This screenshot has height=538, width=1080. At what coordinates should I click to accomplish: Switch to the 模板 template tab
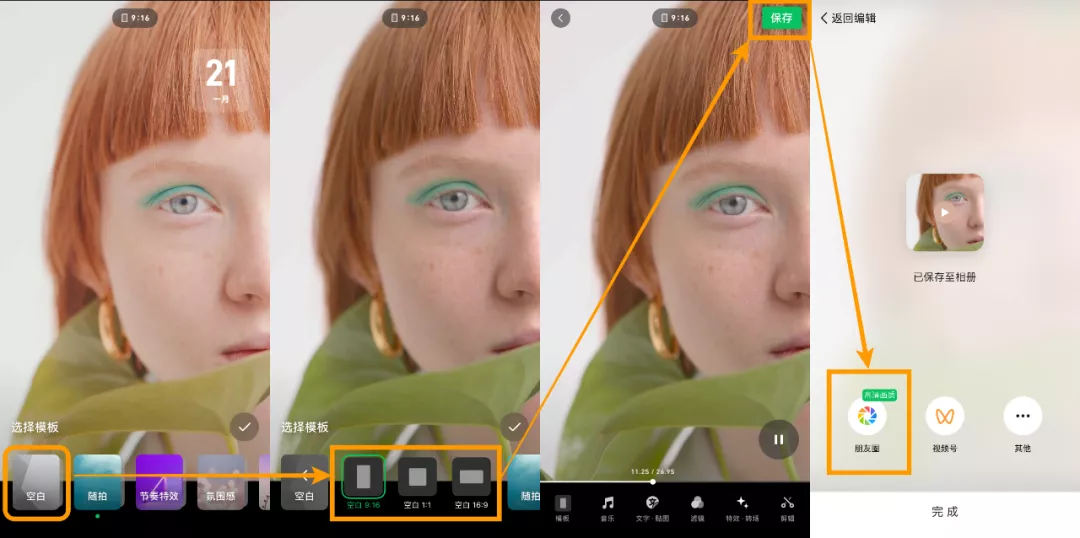[563, 509]
